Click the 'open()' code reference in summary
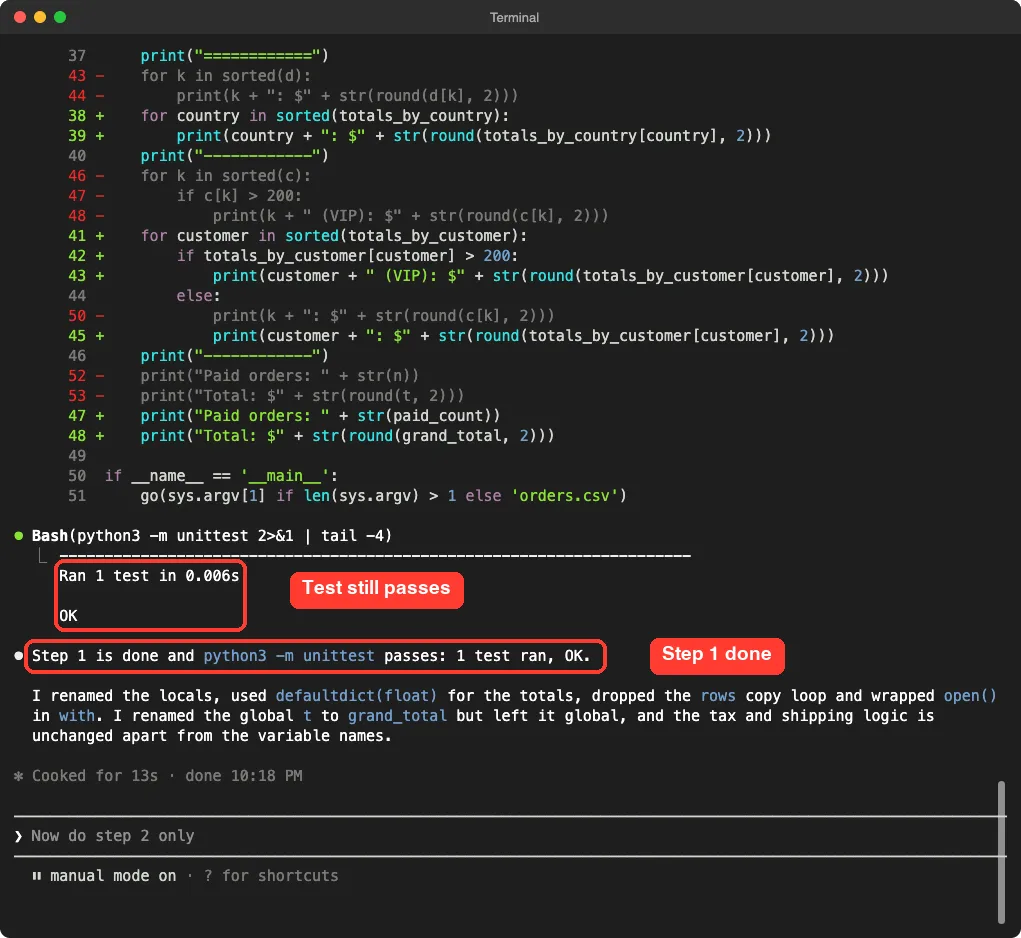This screenshot has width=1021, height=938. click(970, 696)
